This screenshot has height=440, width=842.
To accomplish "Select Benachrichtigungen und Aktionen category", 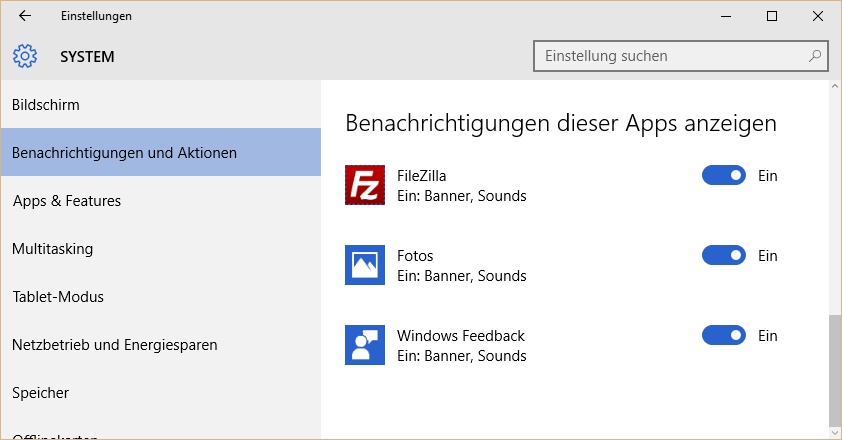I will (x=125, y=153).
